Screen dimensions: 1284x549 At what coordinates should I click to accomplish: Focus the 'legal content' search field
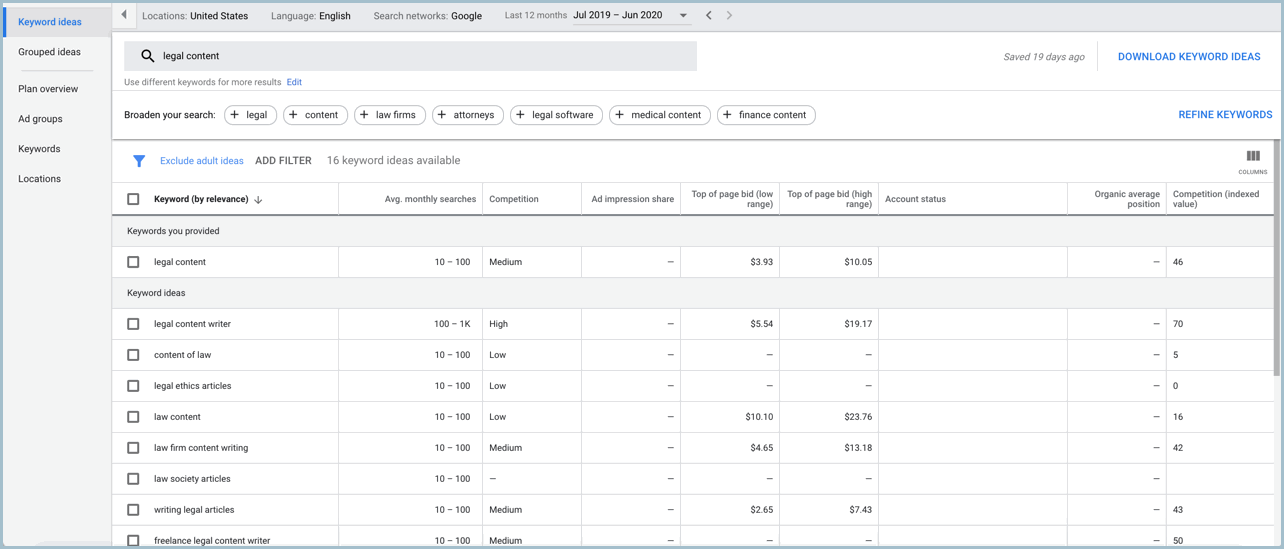[x=420, y=56]
